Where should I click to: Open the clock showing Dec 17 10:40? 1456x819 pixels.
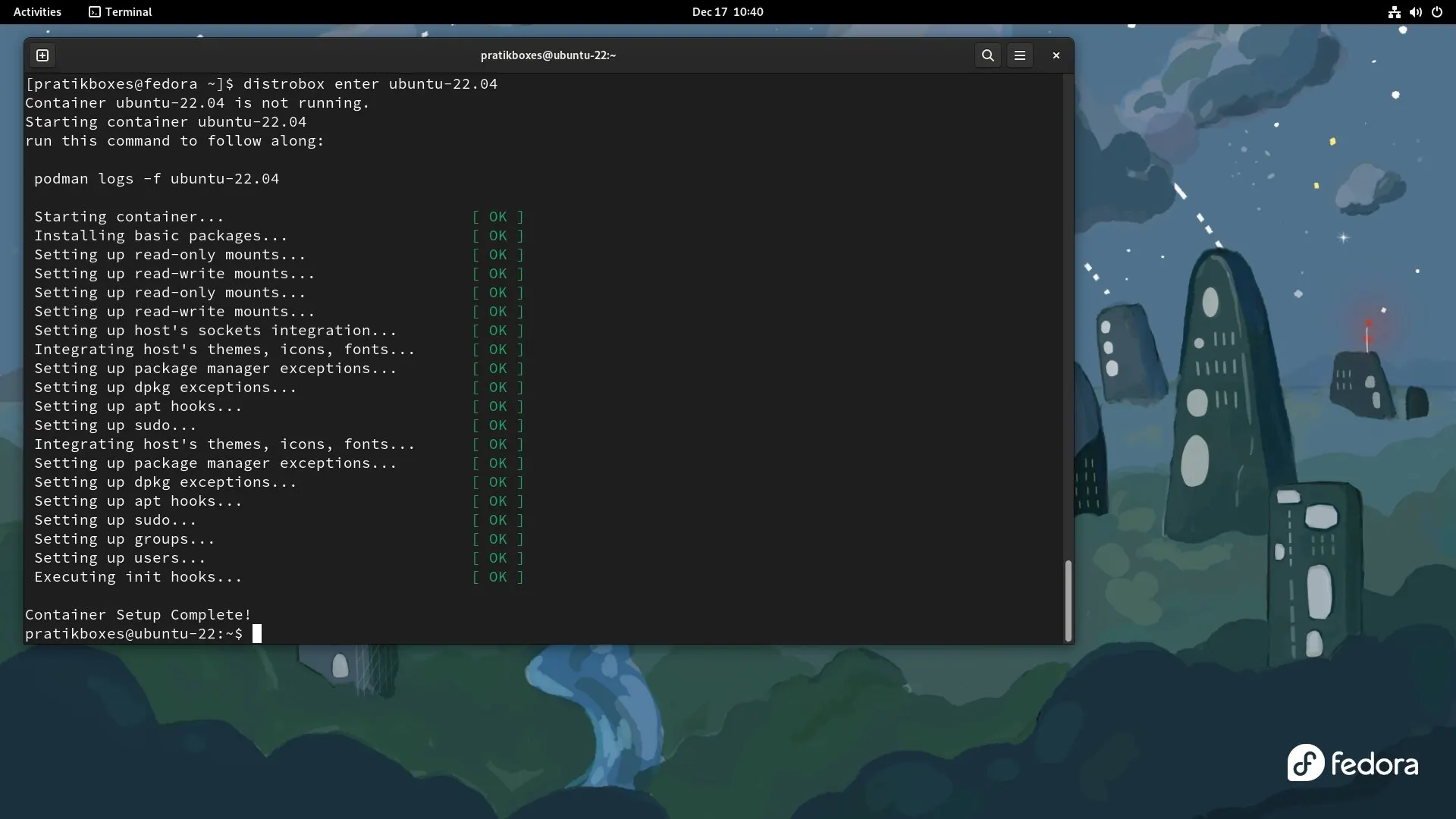(x=727, y=12)
